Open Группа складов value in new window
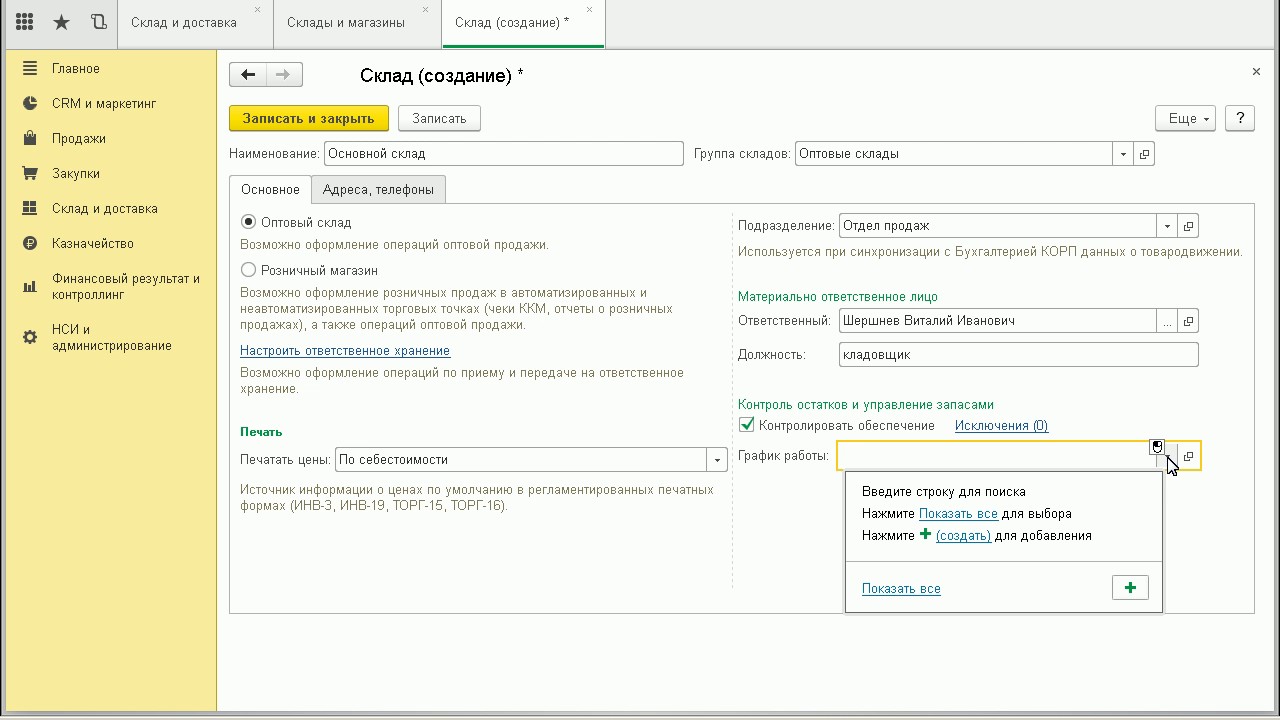The width and height of the screenshot is (1280, 720). click(1144, 154)
